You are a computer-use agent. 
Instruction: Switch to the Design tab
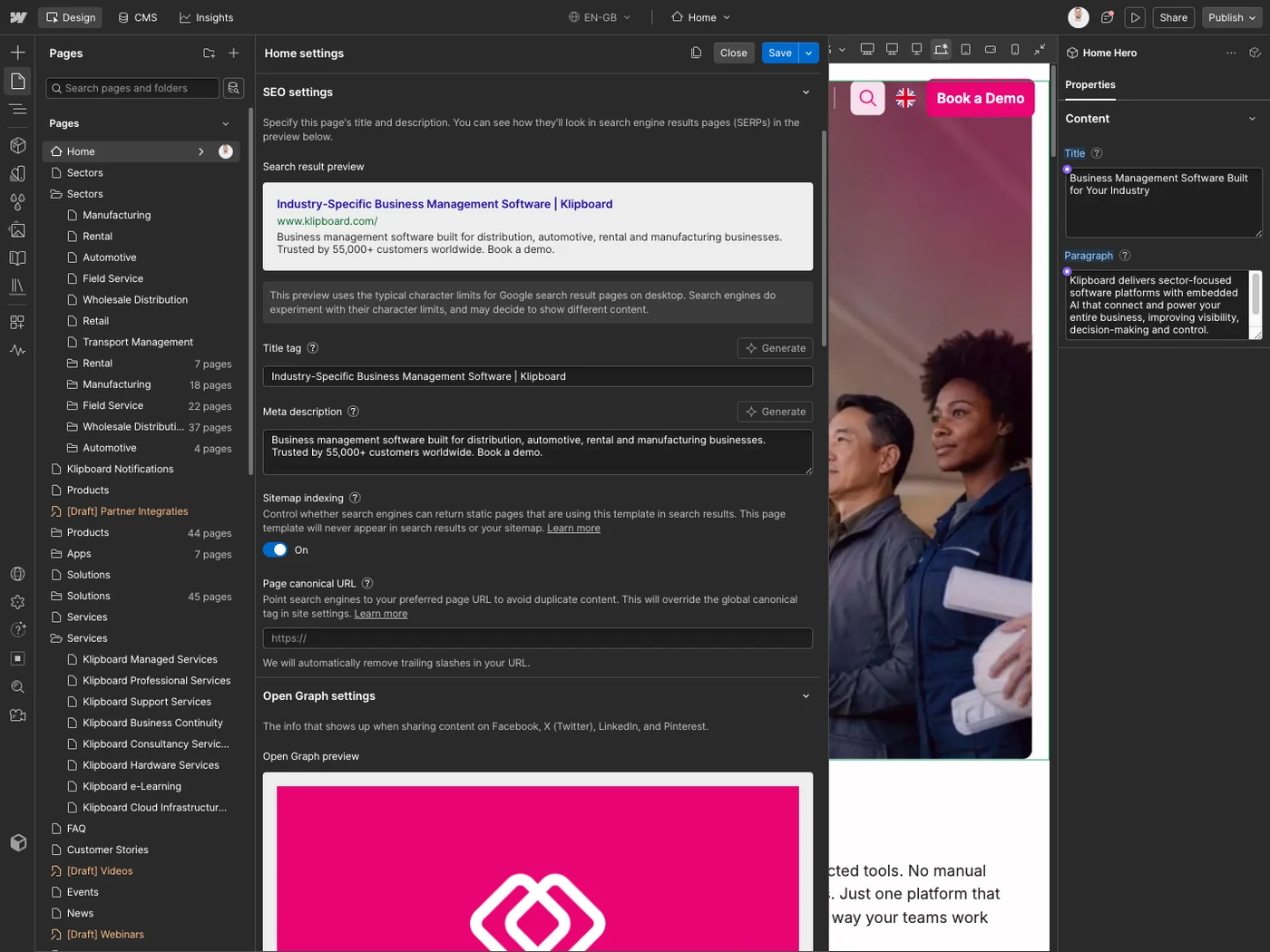click(71, 17)
